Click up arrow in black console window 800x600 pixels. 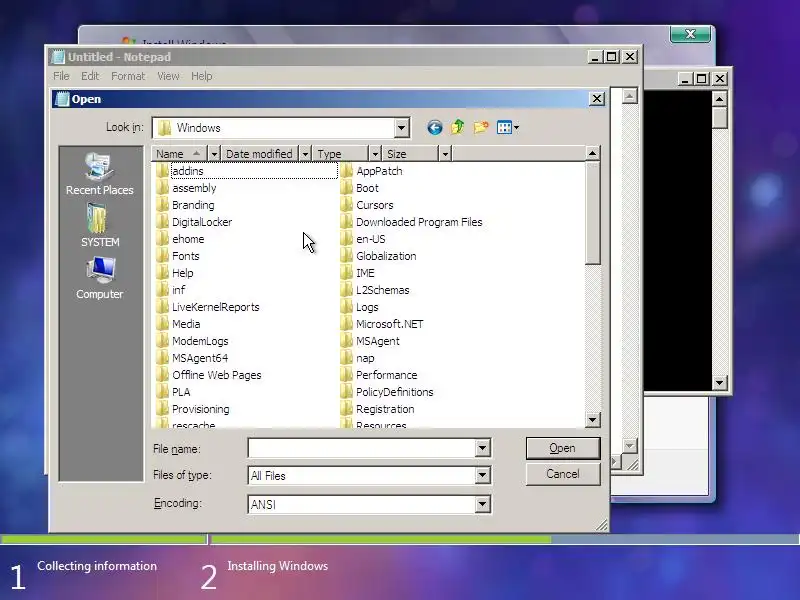point(719,98)
